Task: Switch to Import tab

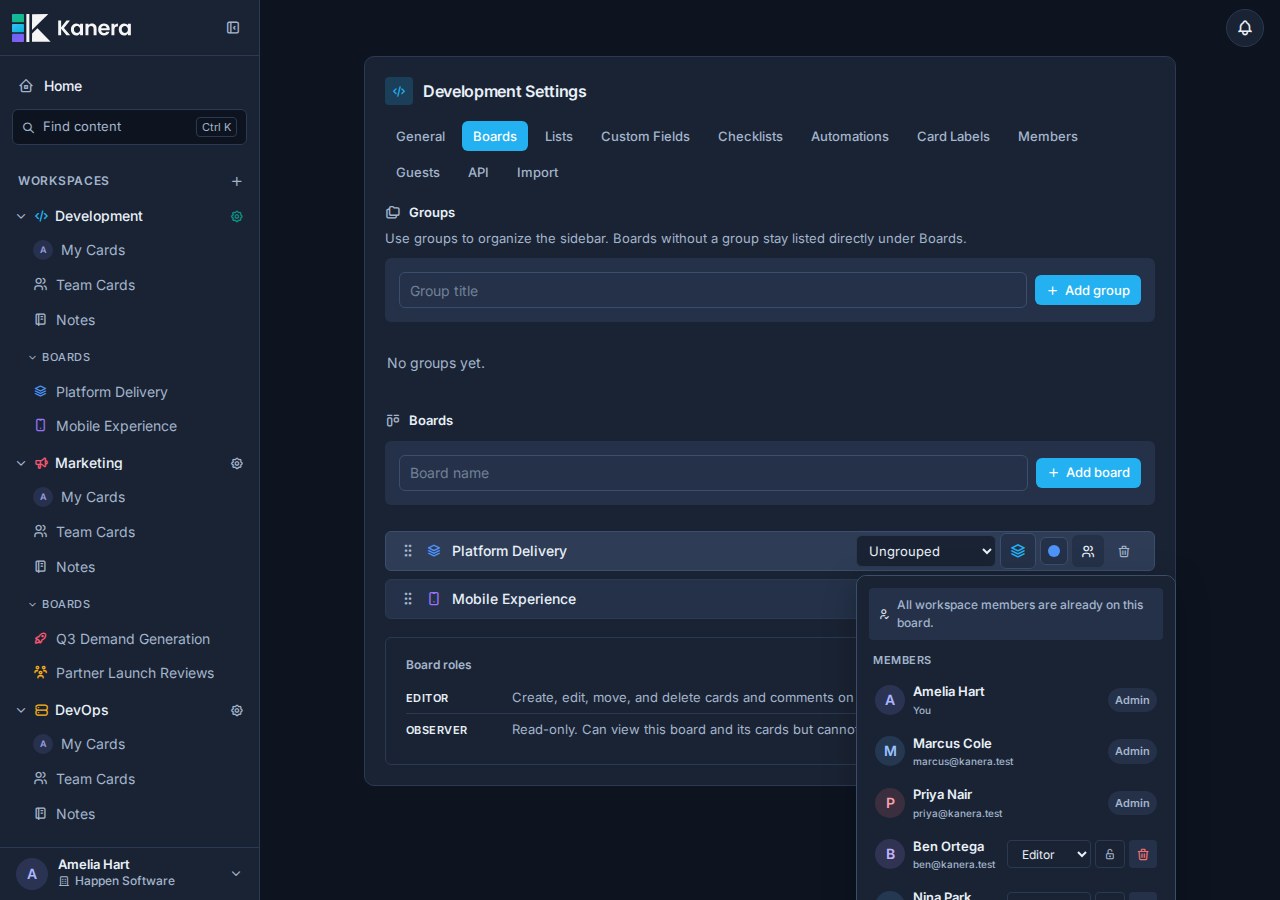Action: click(538, 172)
